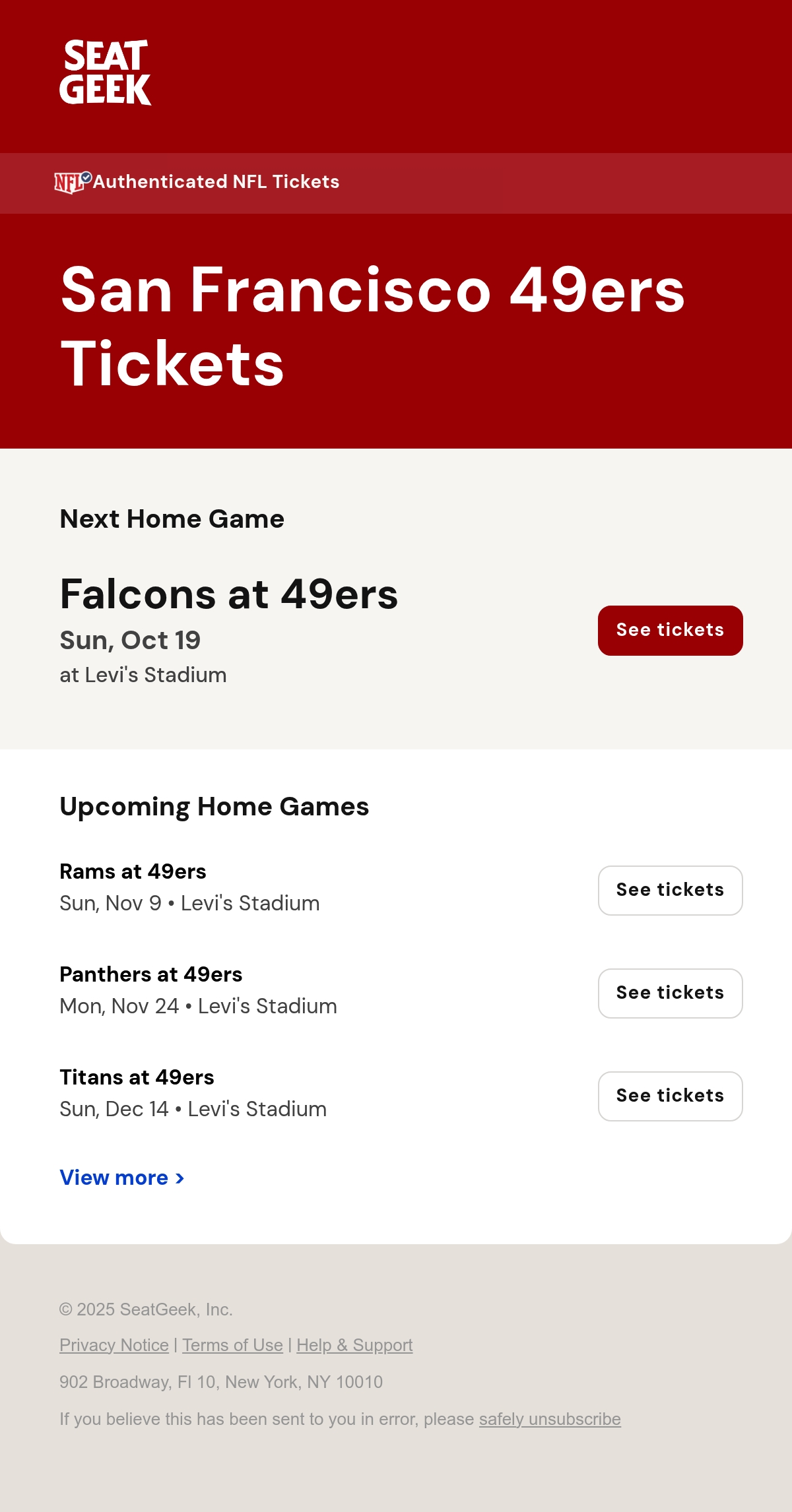The height and width of the screenshot is (1512, 792).
Task: Click safely unsubscribe link
Action: click(550, 1419)
